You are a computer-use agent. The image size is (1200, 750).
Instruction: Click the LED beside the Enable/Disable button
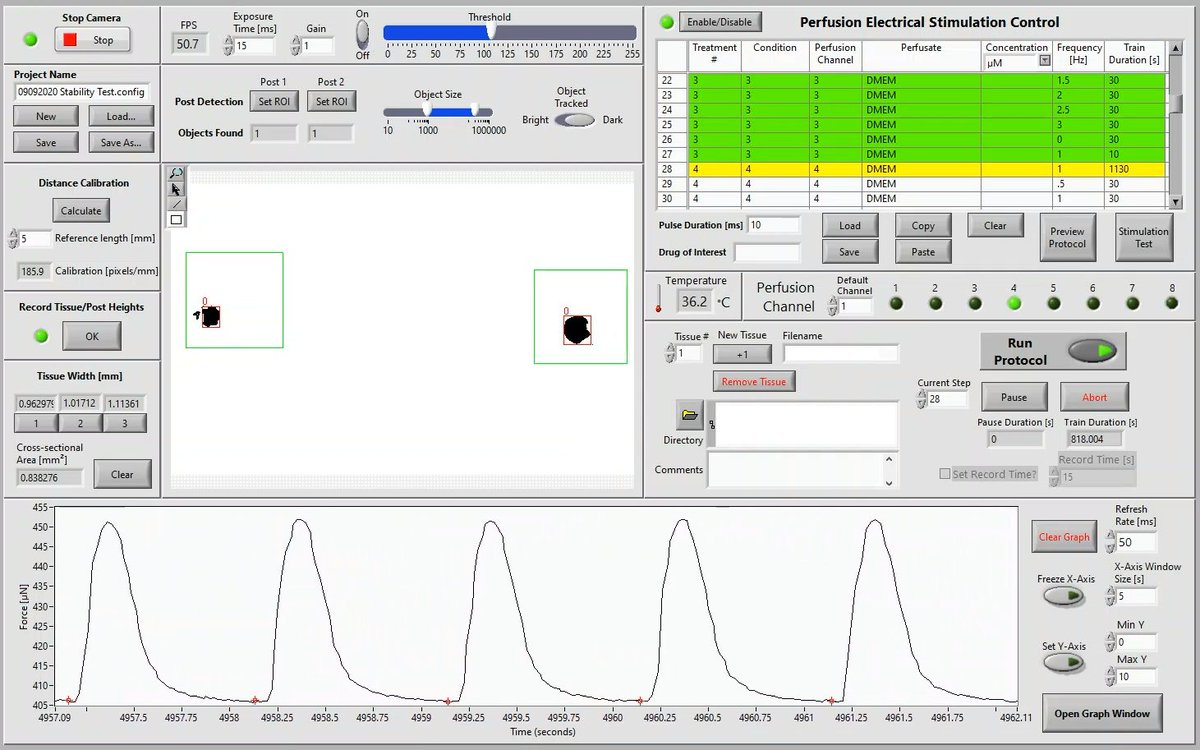coord(669,21)
